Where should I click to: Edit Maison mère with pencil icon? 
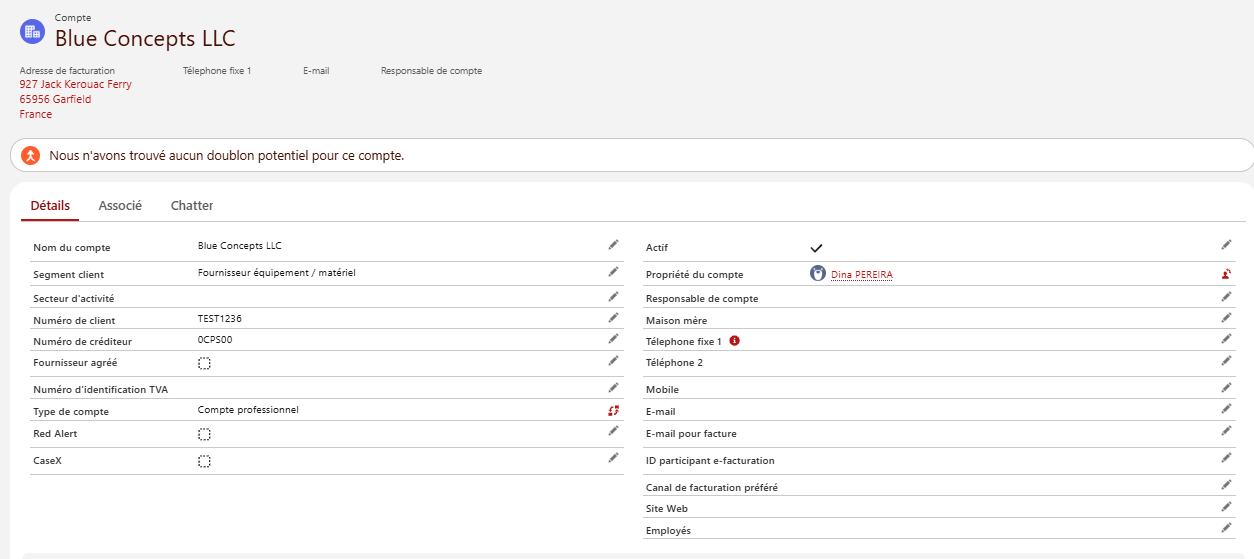[x=1226, y=318]
